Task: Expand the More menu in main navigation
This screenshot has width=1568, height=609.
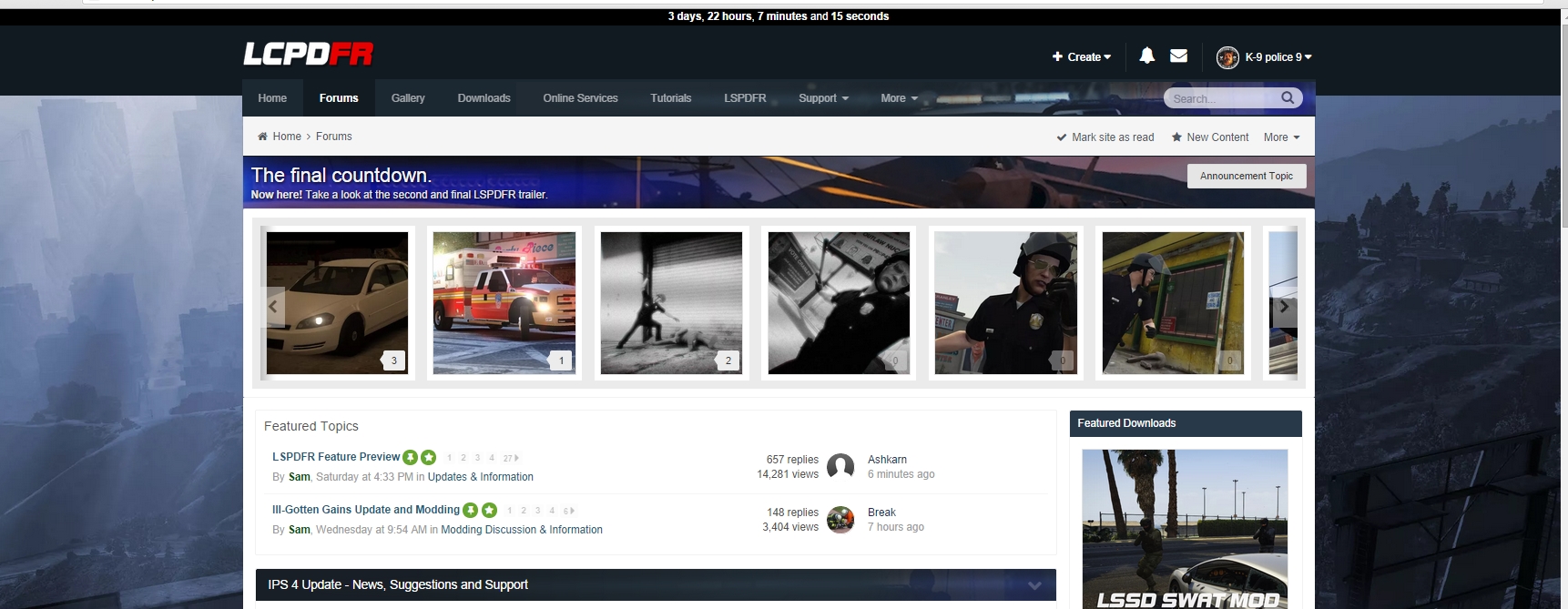Action: (x=899, y=98)
